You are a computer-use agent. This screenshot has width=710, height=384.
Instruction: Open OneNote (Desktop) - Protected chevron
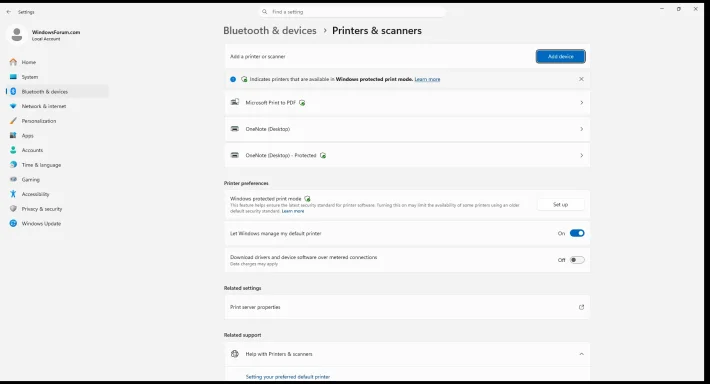(581, 155)
